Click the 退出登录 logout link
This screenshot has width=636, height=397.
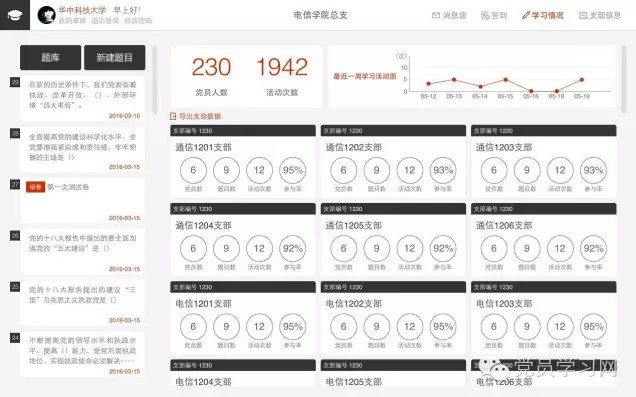[105, 20]
